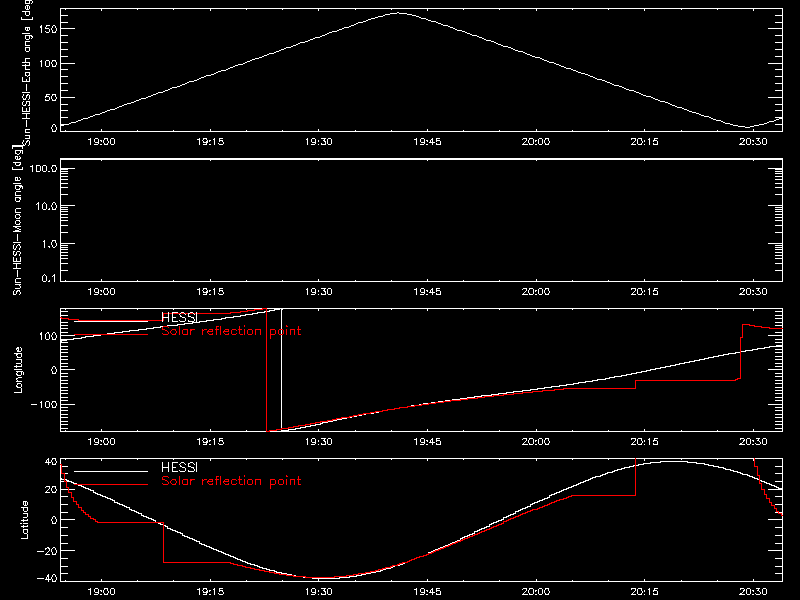Click the 0 tick on Longitude axis

click(55, 370)
